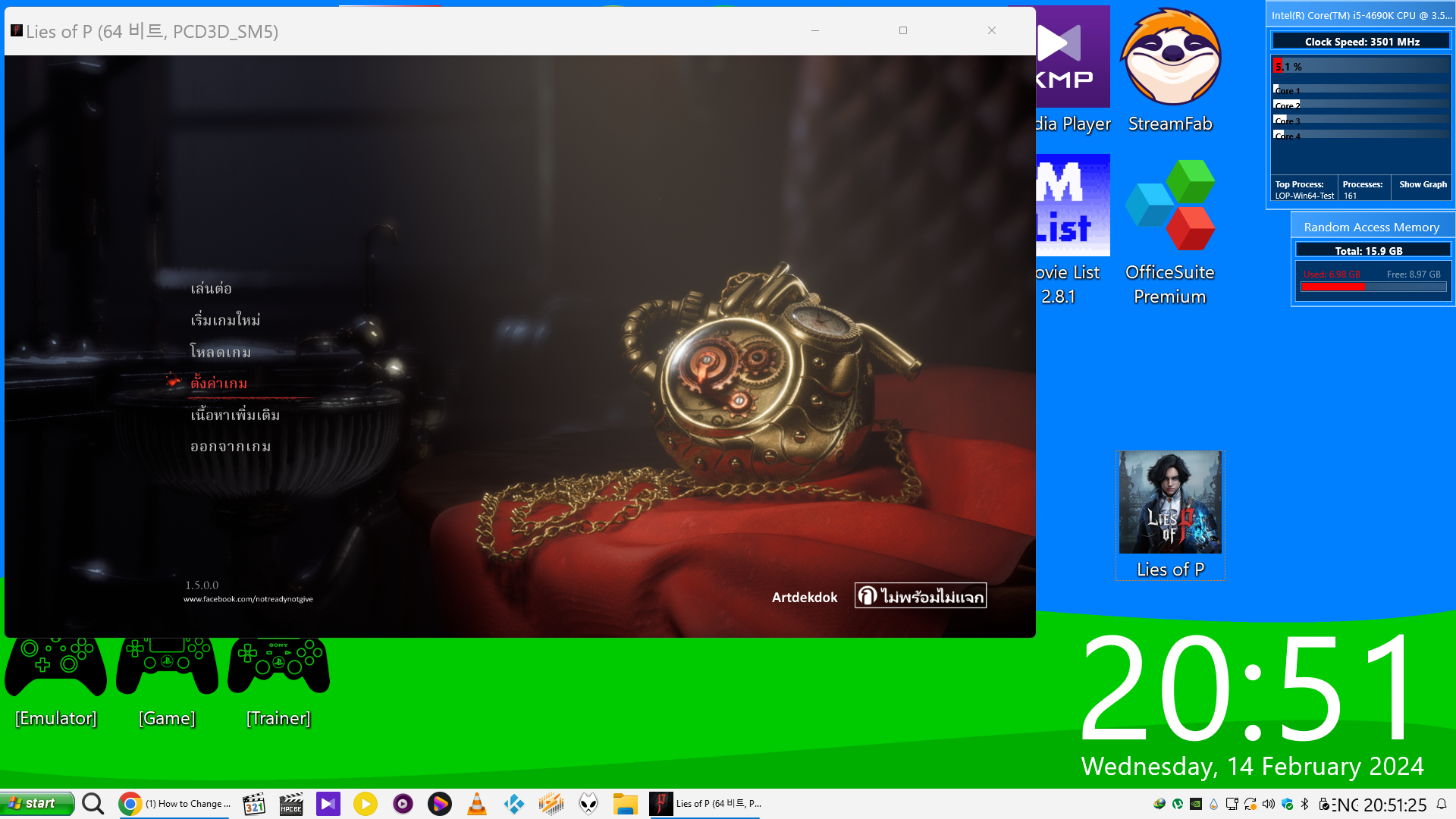Click Internet Download Manager tray icon
Screen dimensions: 1456x819
(x=1159, y=804)
